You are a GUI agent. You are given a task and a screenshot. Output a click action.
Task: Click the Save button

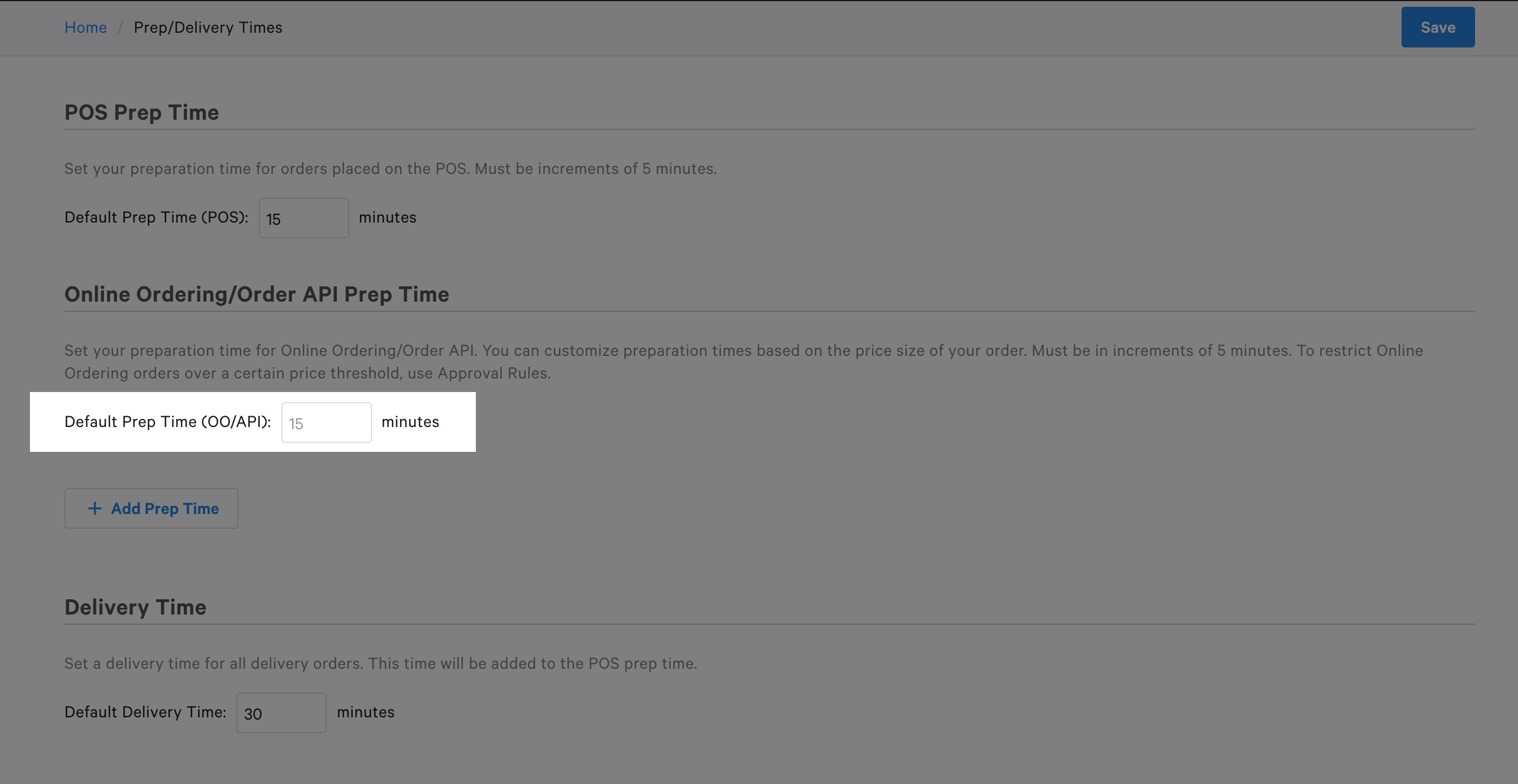click(1437, 27)
